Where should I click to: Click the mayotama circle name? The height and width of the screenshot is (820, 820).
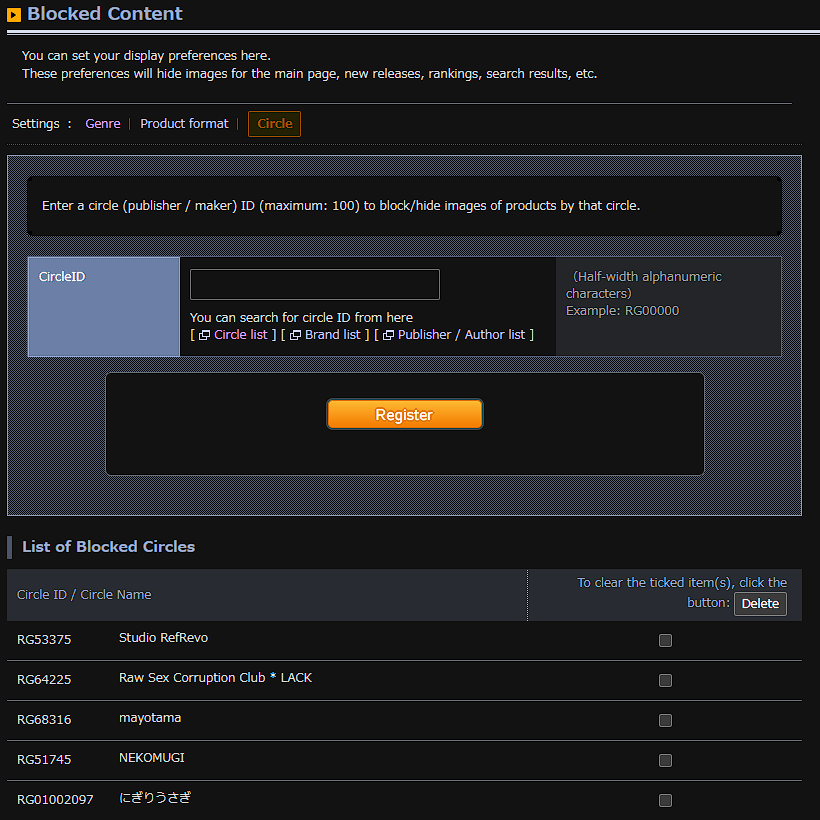click(x=150, y=718)
